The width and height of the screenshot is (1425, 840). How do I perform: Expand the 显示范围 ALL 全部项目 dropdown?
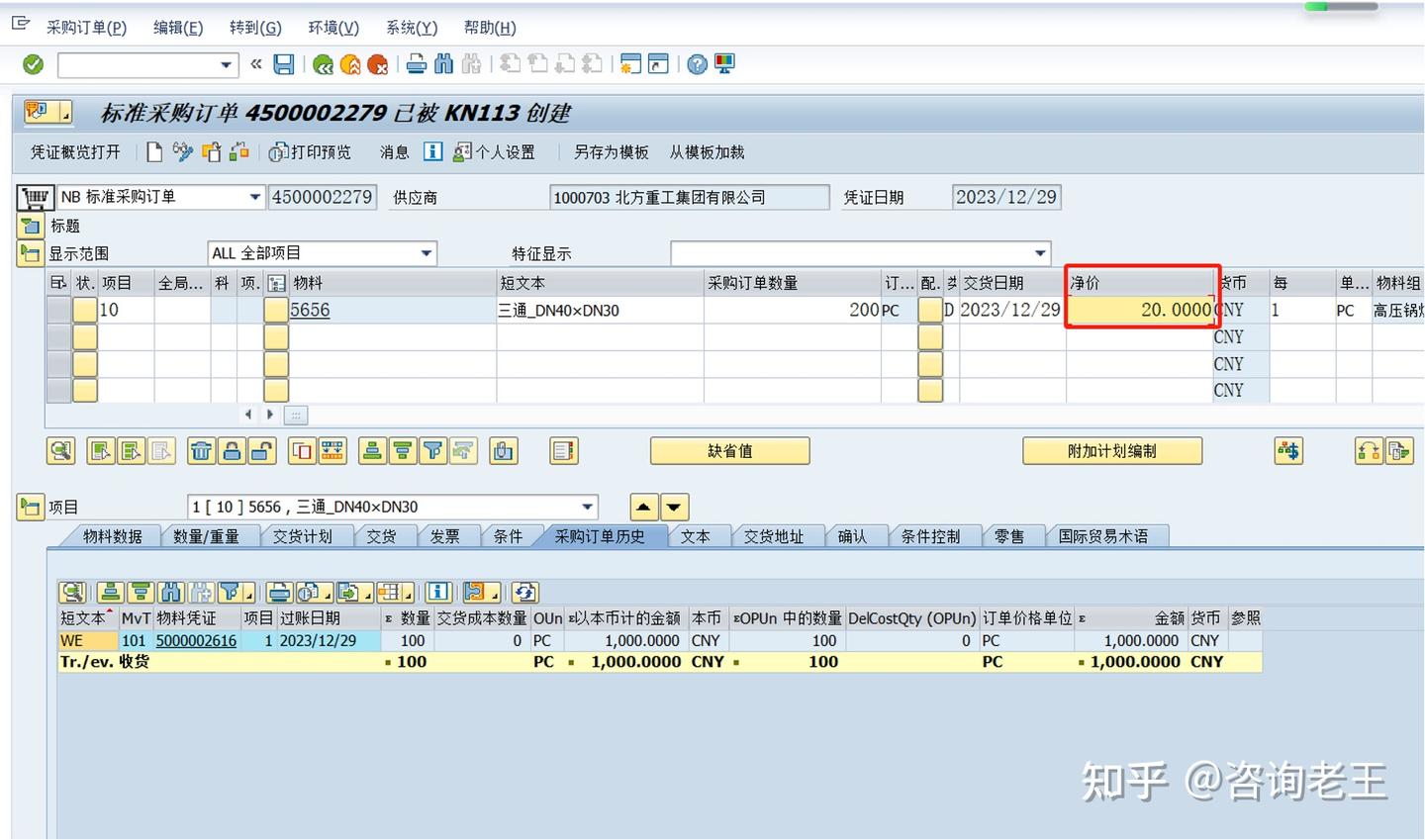[427, 253]
